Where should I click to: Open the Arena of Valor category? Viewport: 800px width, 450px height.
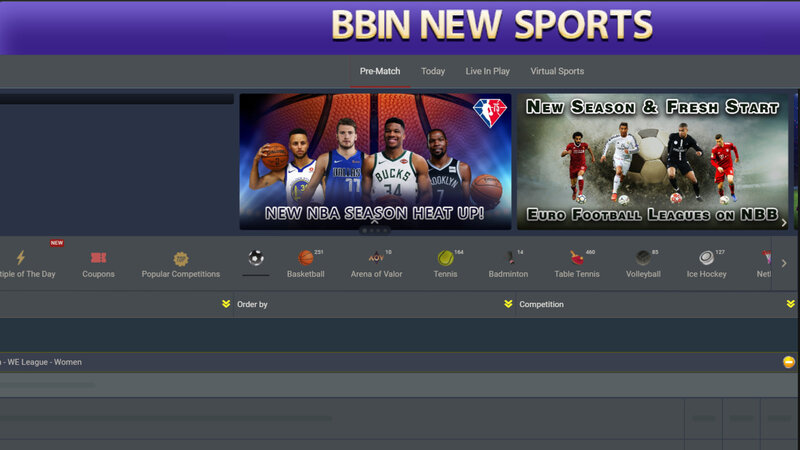[x=376, y=258]
